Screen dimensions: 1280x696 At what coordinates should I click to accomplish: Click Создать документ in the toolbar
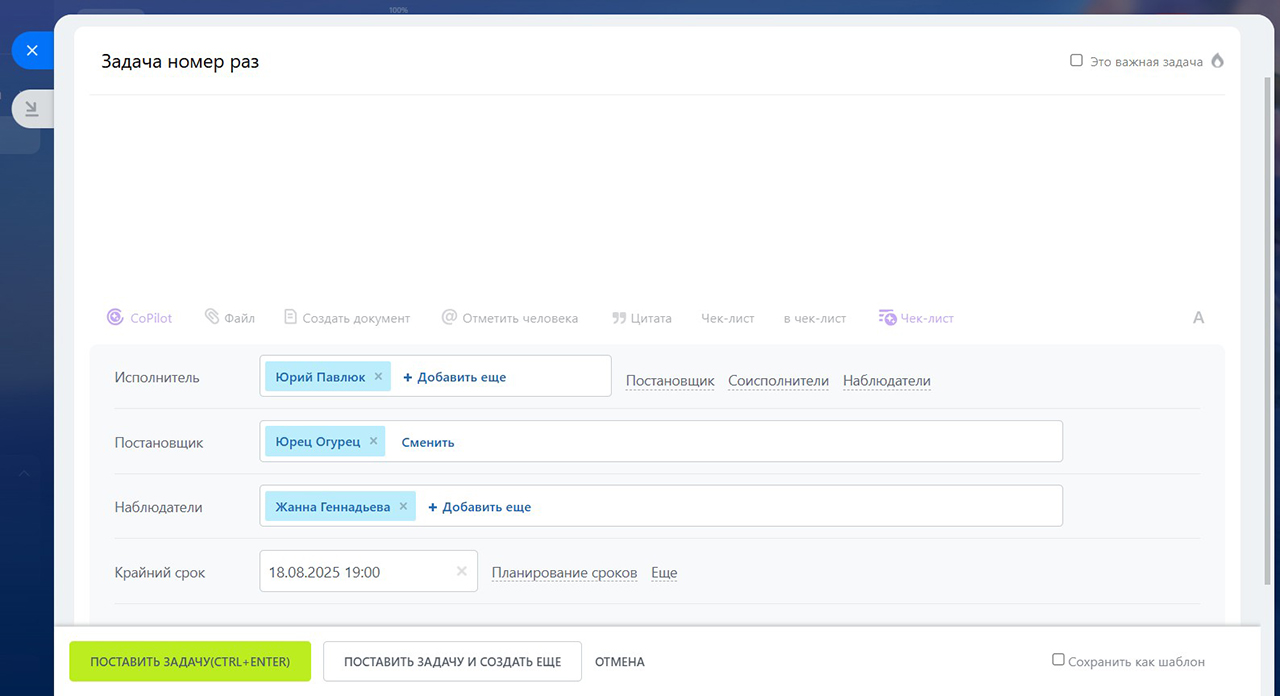click(x=347, y=318)
